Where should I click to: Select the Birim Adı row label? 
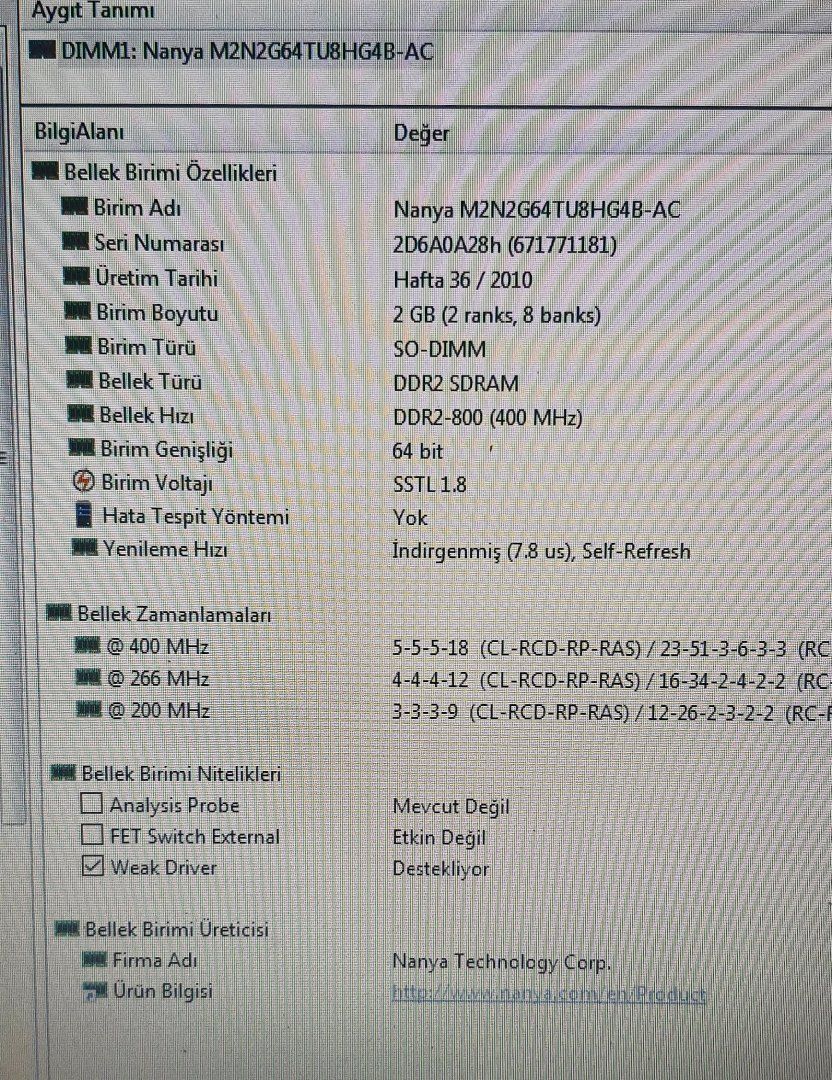tap(137, 207)
